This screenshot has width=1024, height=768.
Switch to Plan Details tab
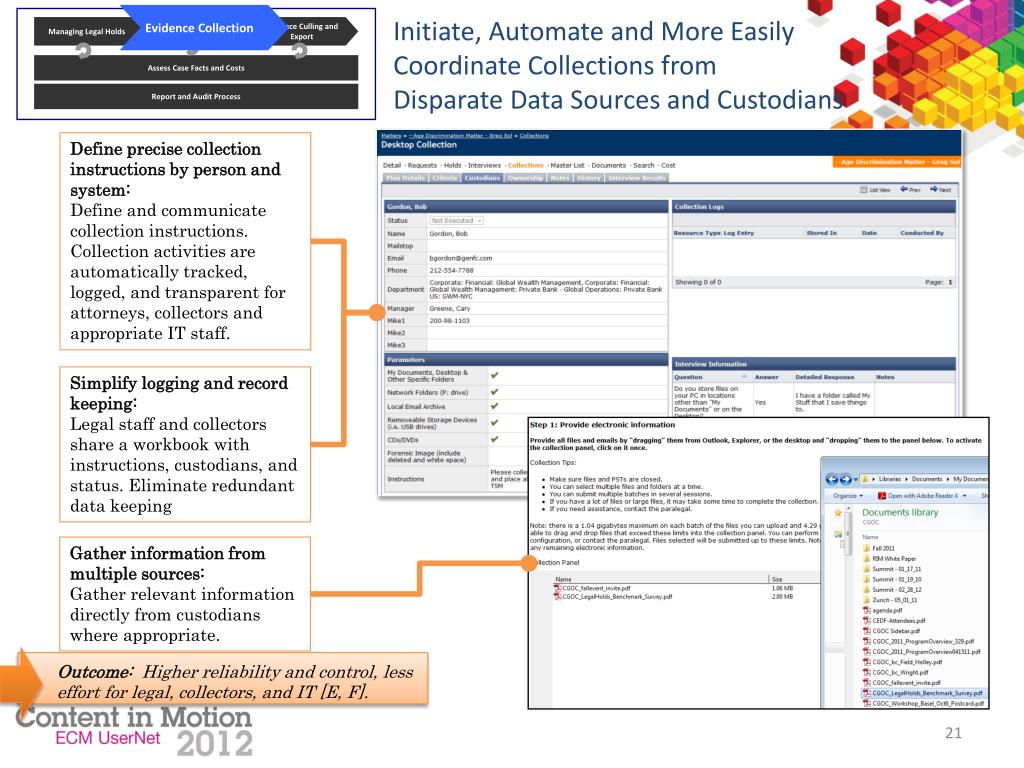pos(405,178)
